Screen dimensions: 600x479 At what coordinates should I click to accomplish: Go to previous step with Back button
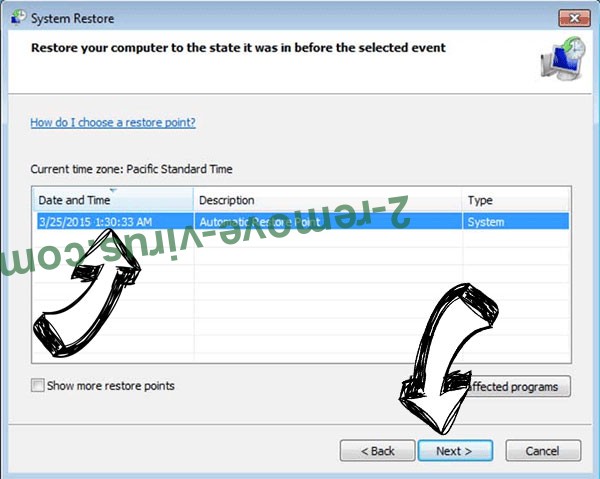tap(377, 451)
